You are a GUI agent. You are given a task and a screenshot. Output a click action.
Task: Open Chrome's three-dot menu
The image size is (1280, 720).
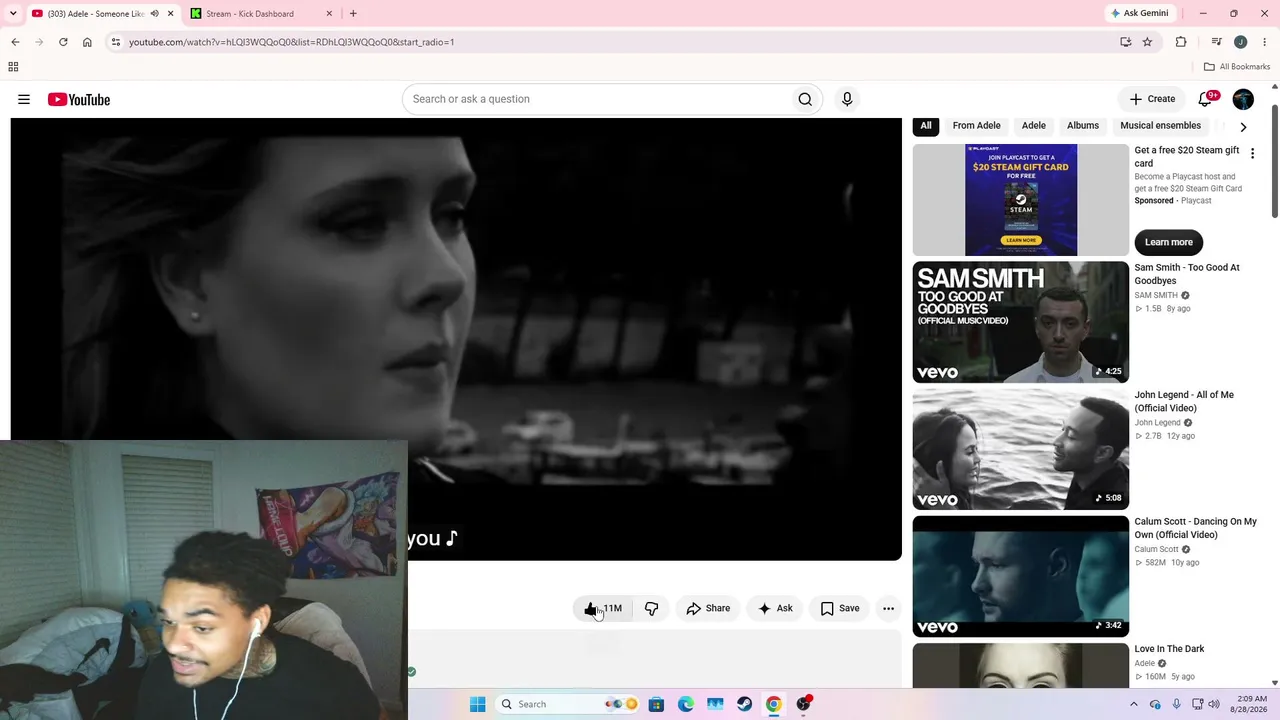(1265, 42)
